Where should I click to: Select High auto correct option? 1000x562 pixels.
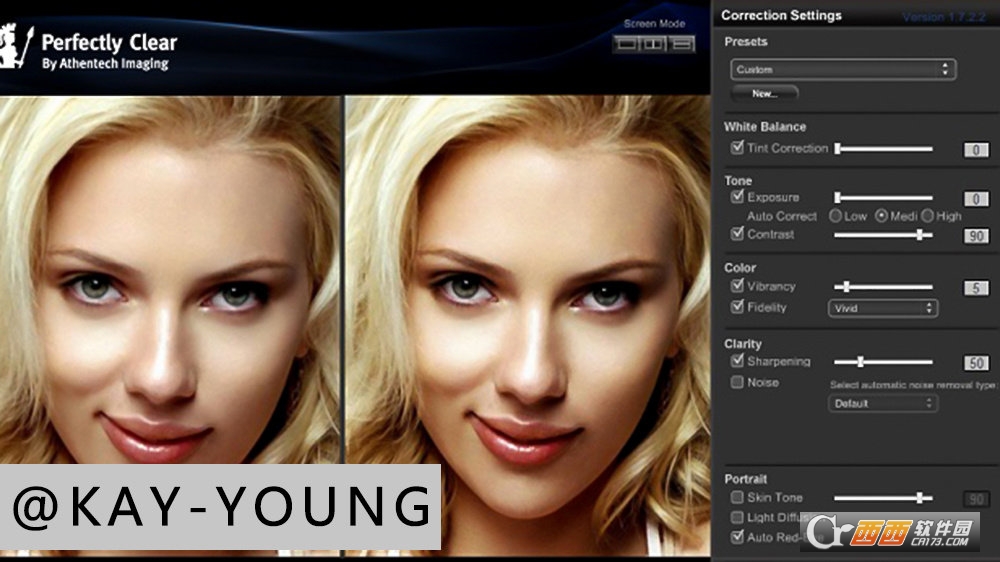pyautogui.click(x=928, y=216)
